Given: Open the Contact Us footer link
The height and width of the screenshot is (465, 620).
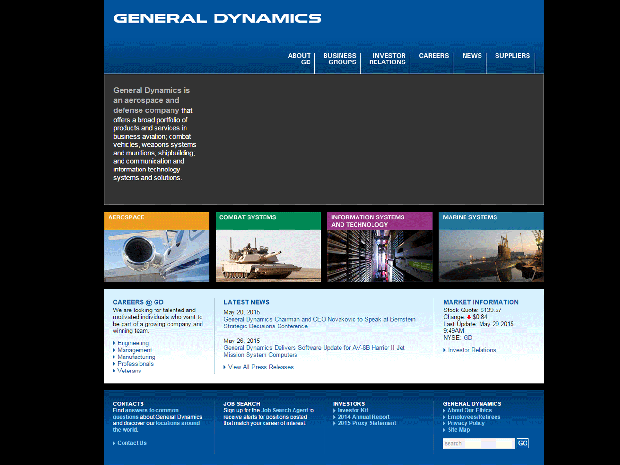Looking at the screenshot, I should (x=131, y=443).
